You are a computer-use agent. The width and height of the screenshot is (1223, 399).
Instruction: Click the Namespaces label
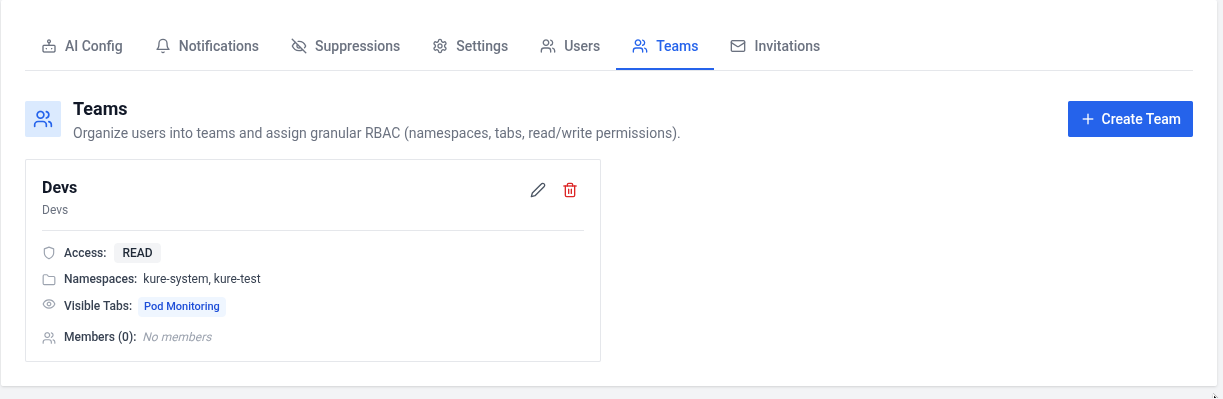(x=100, y=279)
